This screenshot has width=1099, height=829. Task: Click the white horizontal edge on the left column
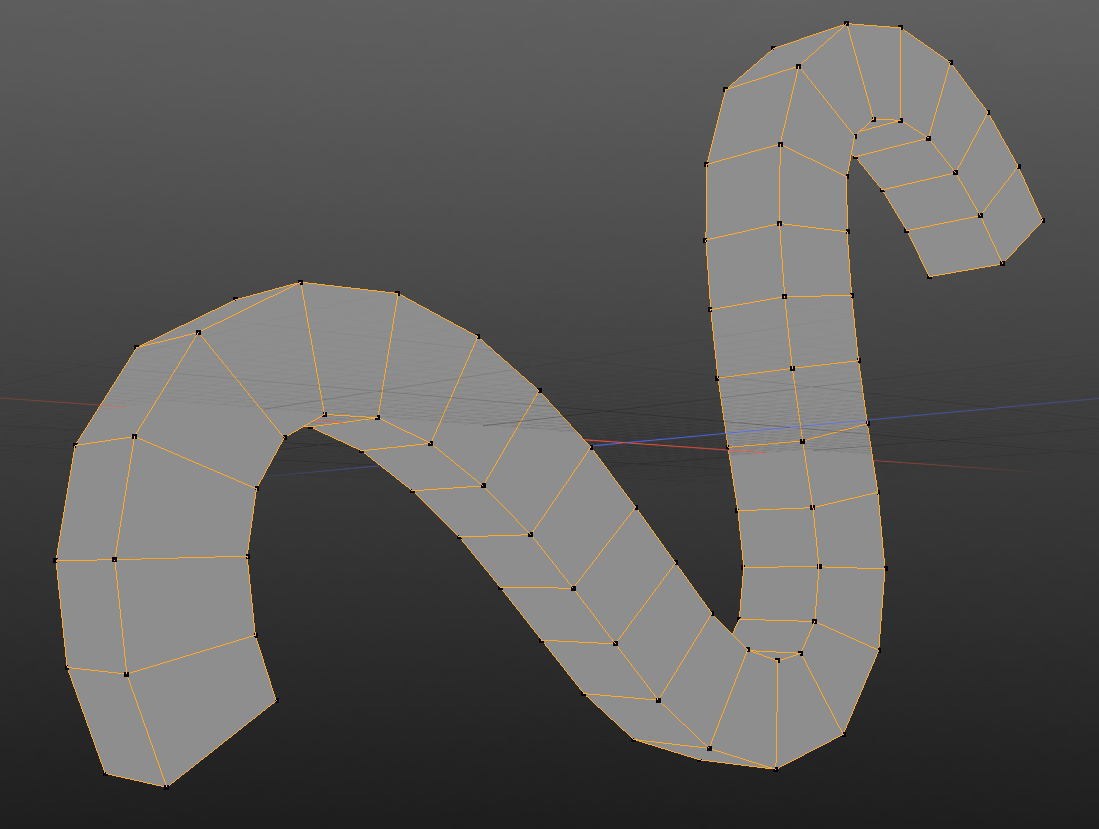(x=180, y=557)
